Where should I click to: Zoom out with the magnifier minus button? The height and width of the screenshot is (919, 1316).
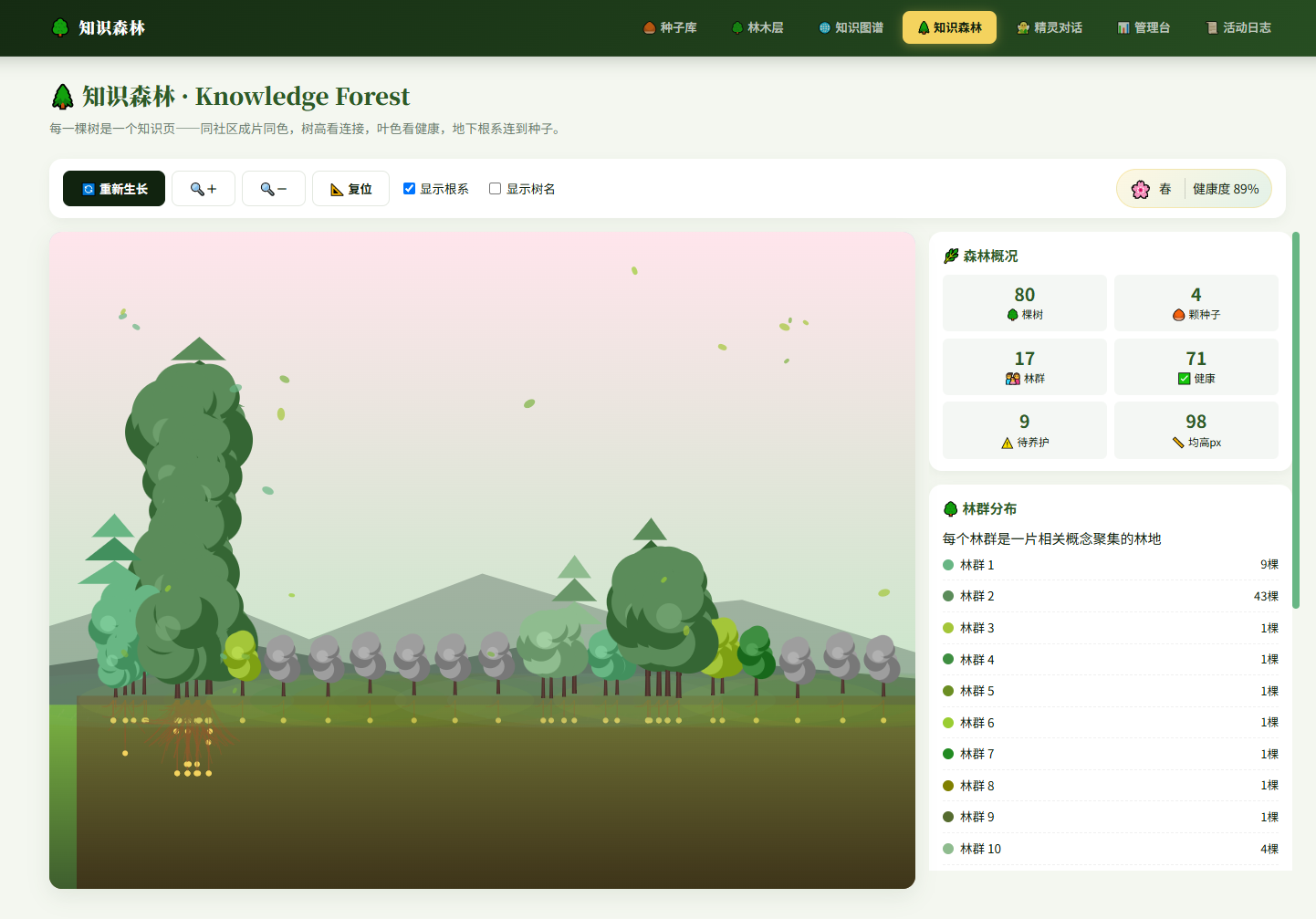click(x=274, y=189)
